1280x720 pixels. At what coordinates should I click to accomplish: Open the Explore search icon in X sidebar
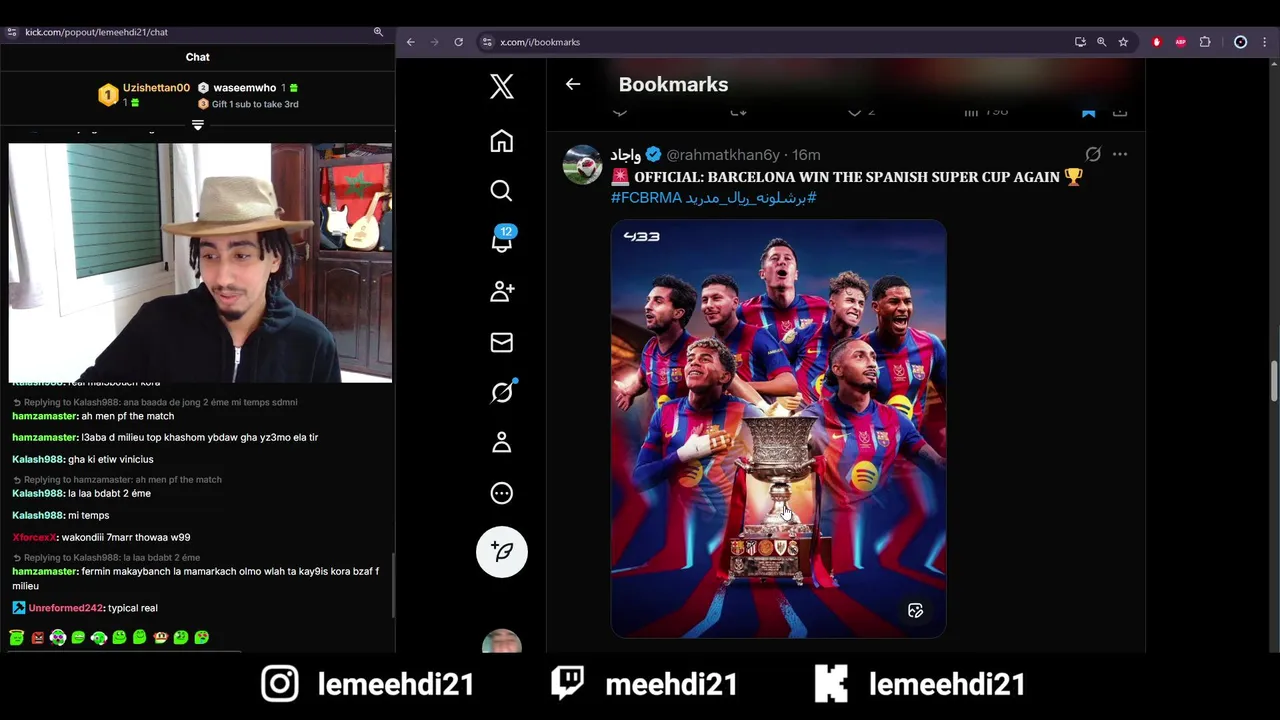click(502, 191)
